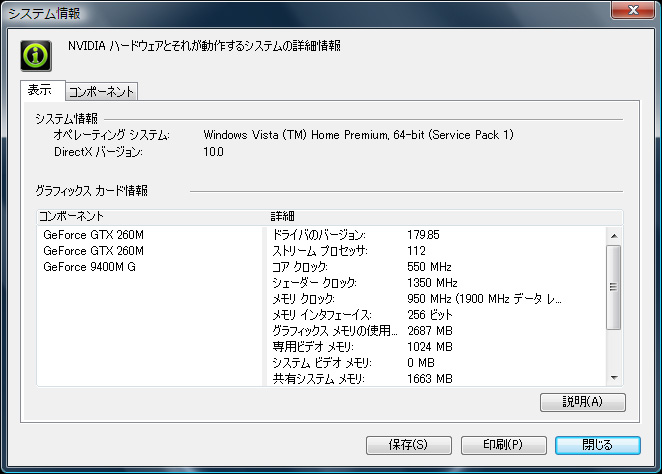Close the システム情報 window with X
This screenshot has height=474, width=662.
(632, 10)
